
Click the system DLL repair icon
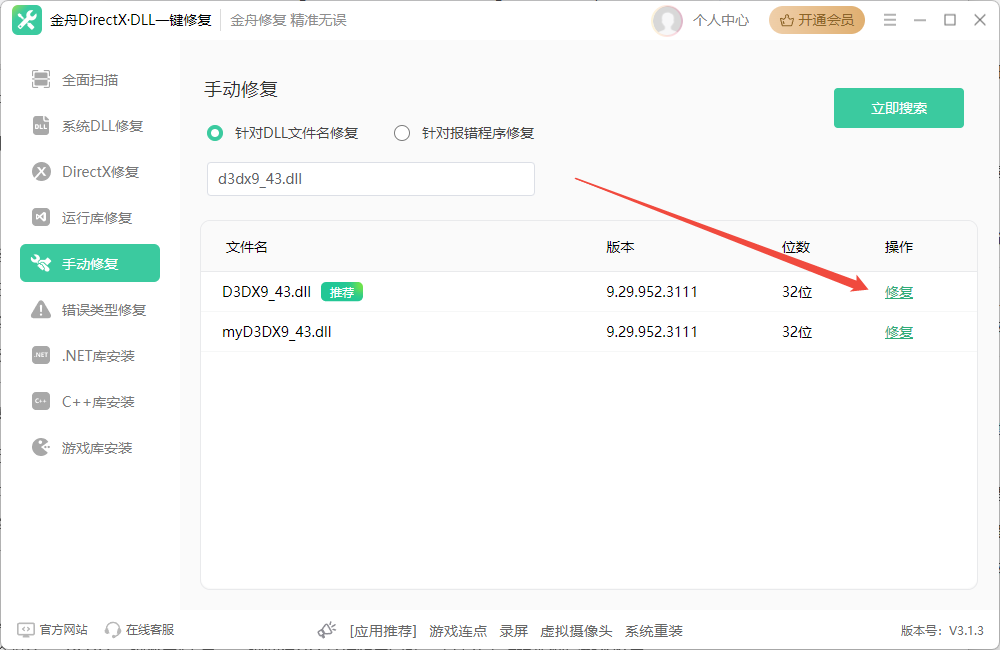coord(41,126)
